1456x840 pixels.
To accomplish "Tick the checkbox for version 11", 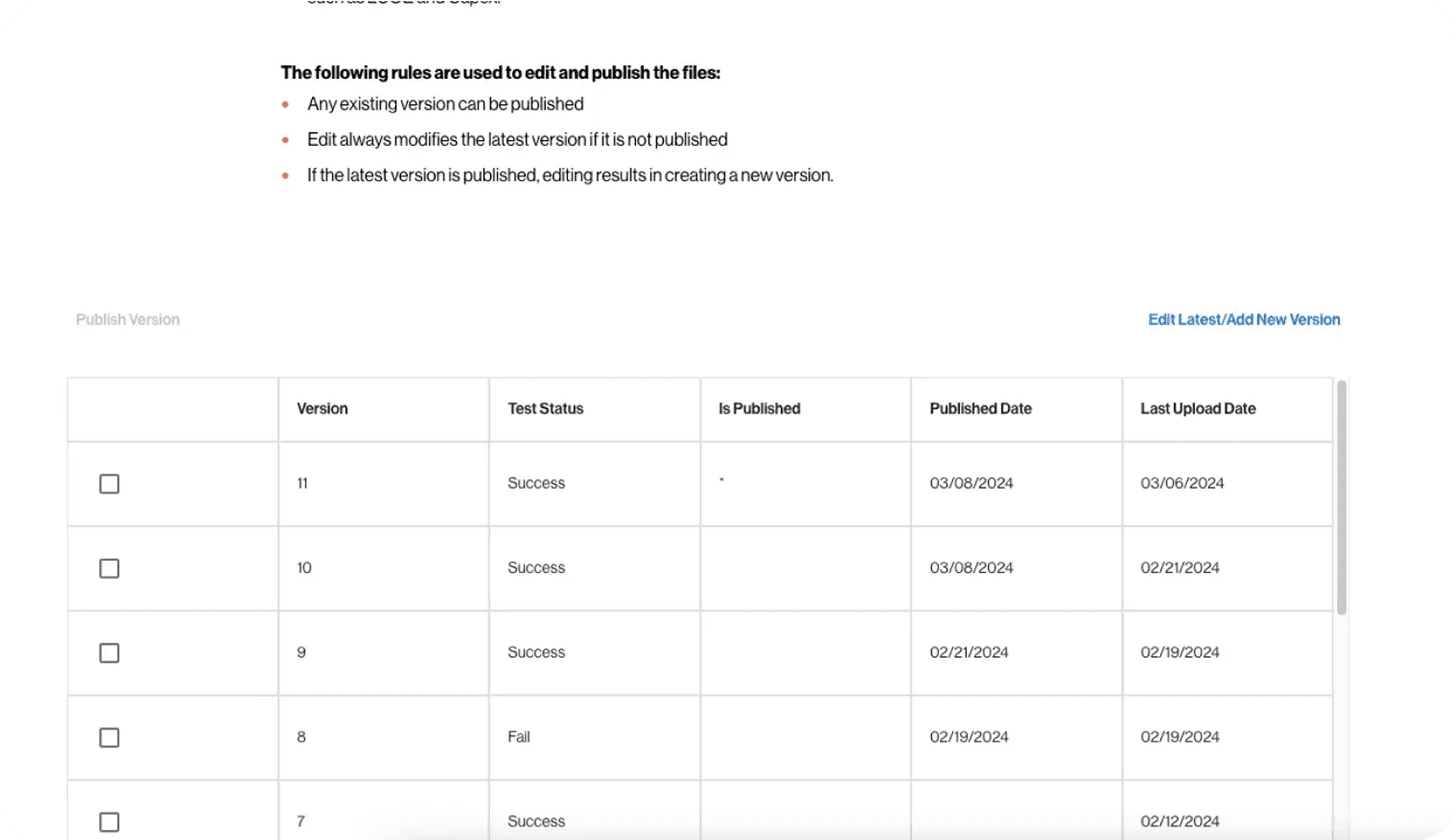I will 109,484.
